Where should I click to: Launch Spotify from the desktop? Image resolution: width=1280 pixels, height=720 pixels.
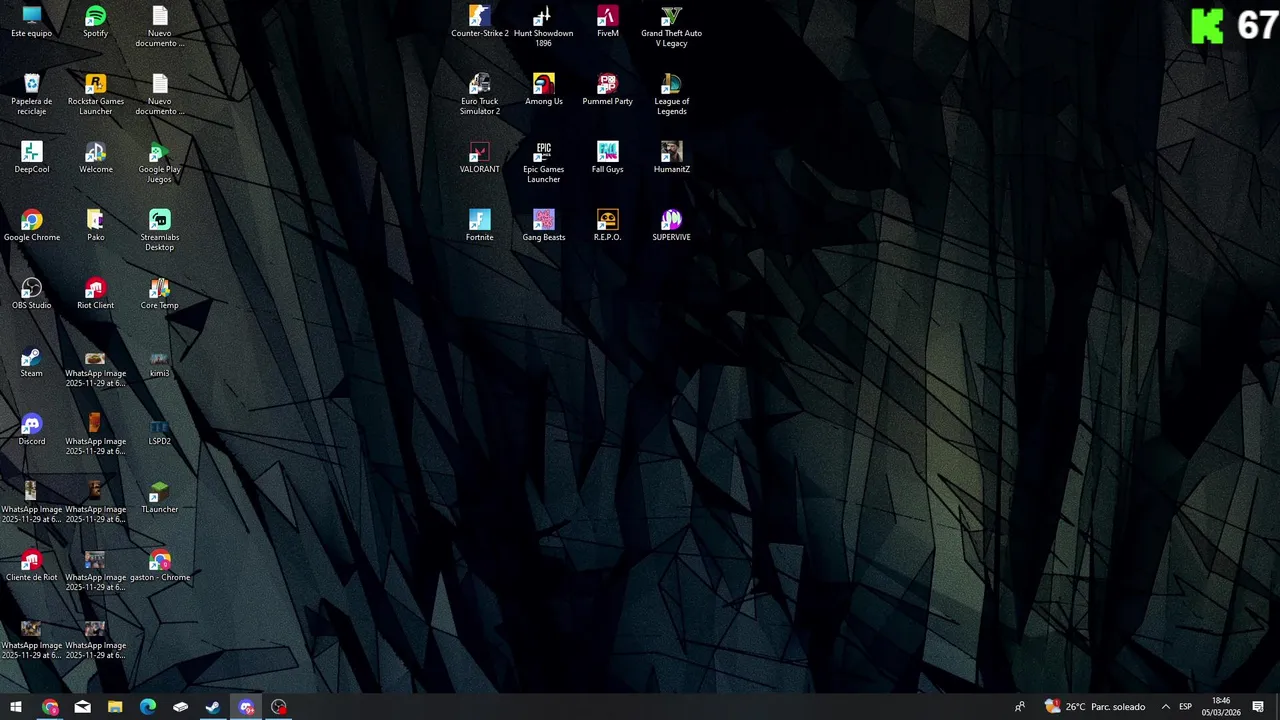[x=96, y=22]
